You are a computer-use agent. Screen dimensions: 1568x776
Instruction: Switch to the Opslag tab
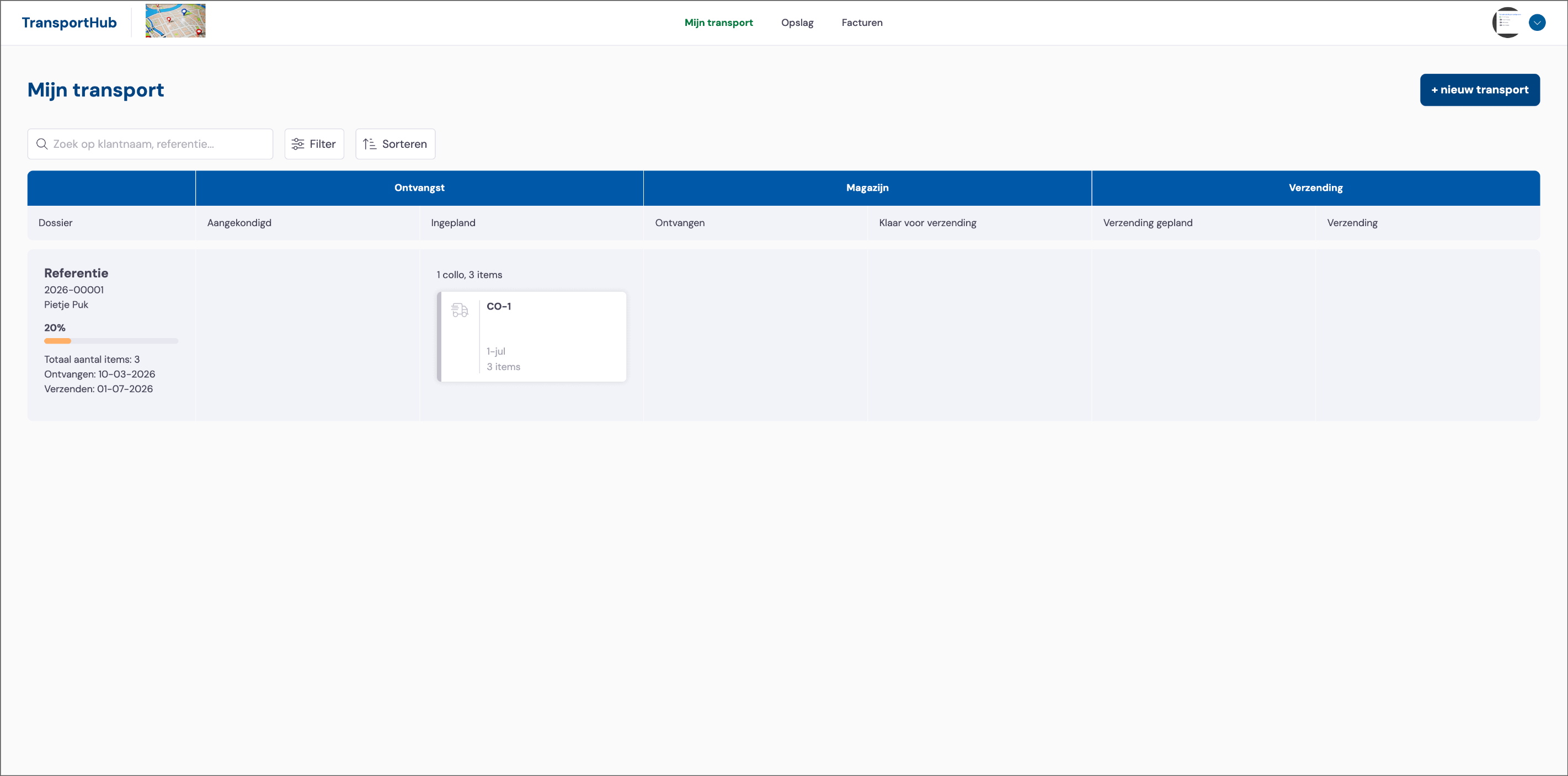pos(797,23)
